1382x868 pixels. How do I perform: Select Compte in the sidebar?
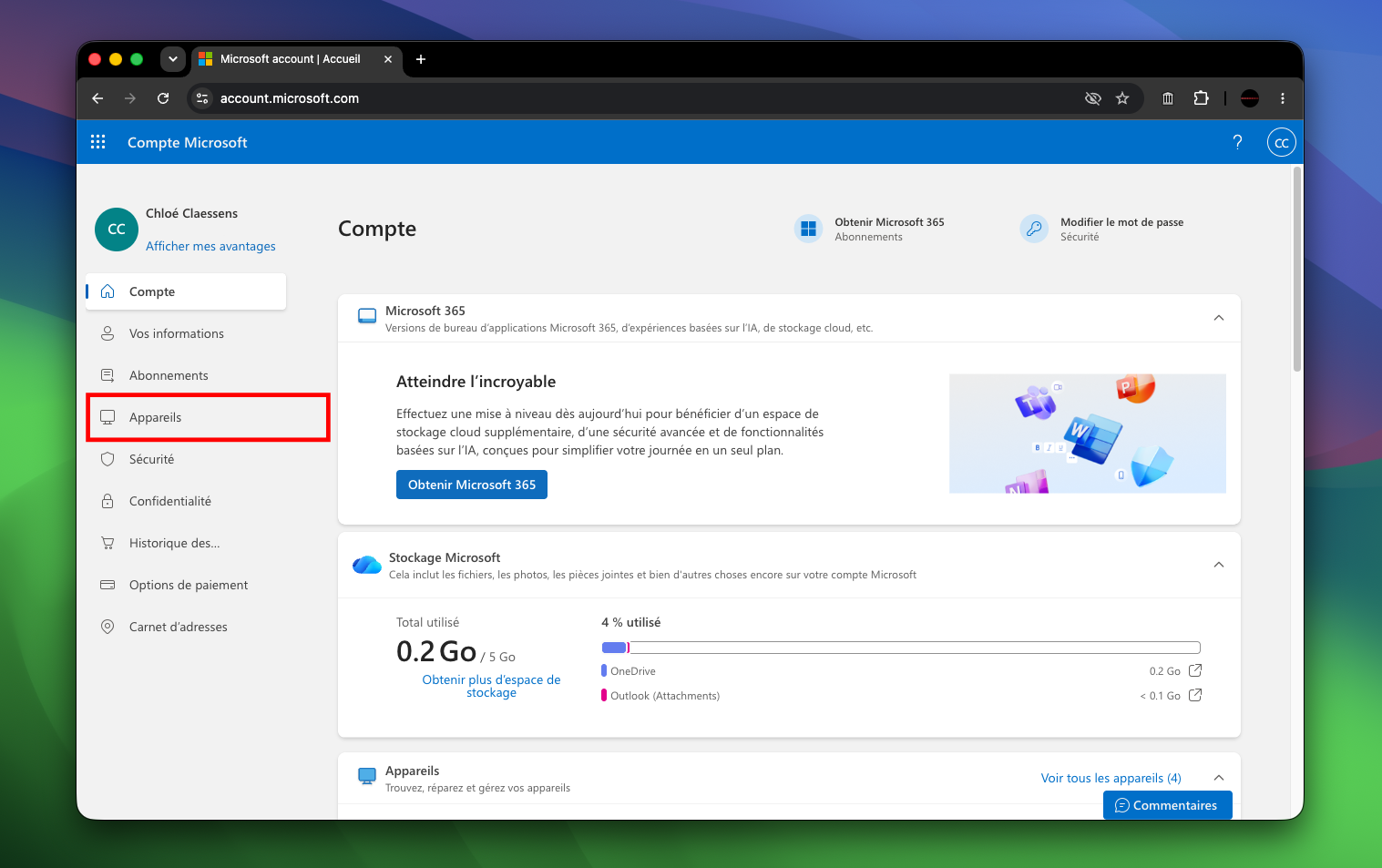[x=186, y=291]
